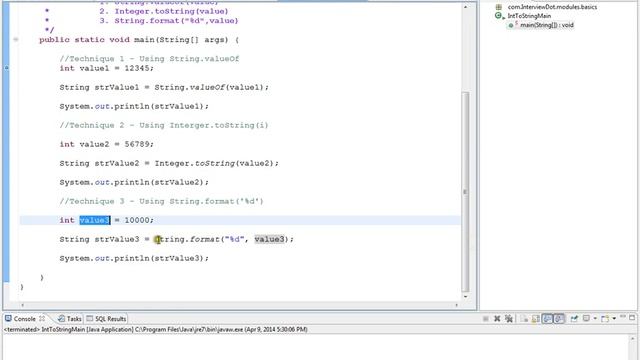Switch to SQL Results tab

click(x=106, y=319)
